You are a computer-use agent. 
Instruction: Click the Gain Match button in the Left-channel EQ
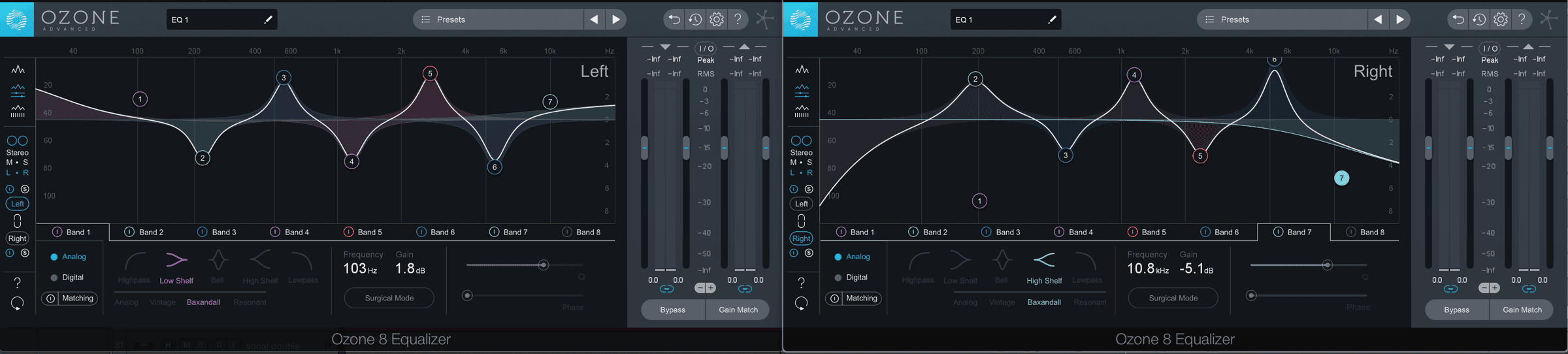(x=738, y=310)
